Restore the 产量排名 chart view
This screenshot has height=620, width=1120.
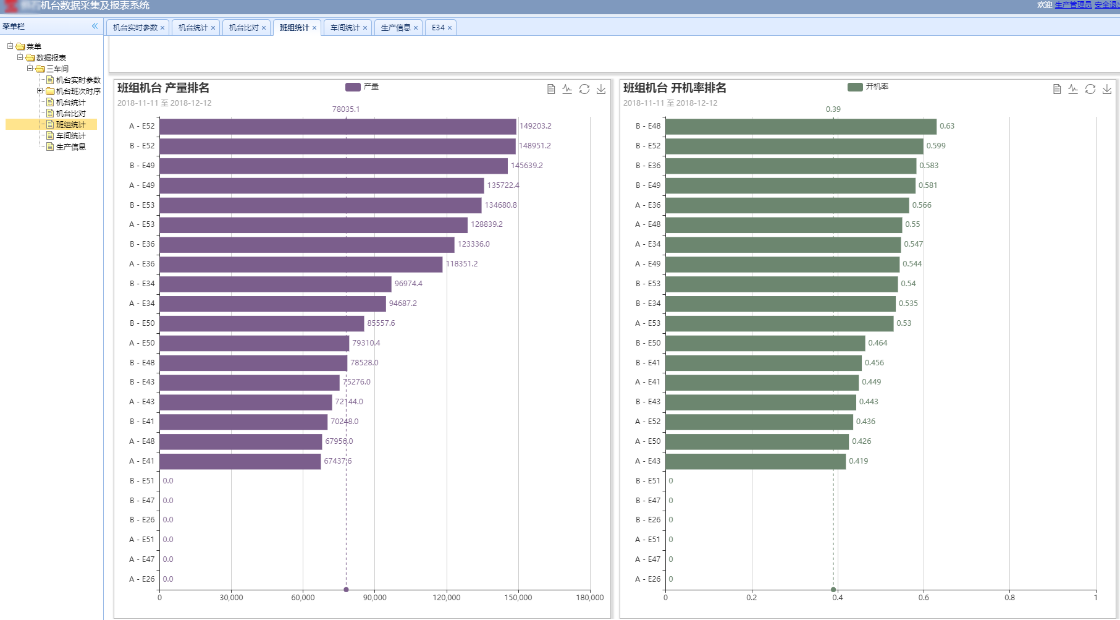coord(584,89)
